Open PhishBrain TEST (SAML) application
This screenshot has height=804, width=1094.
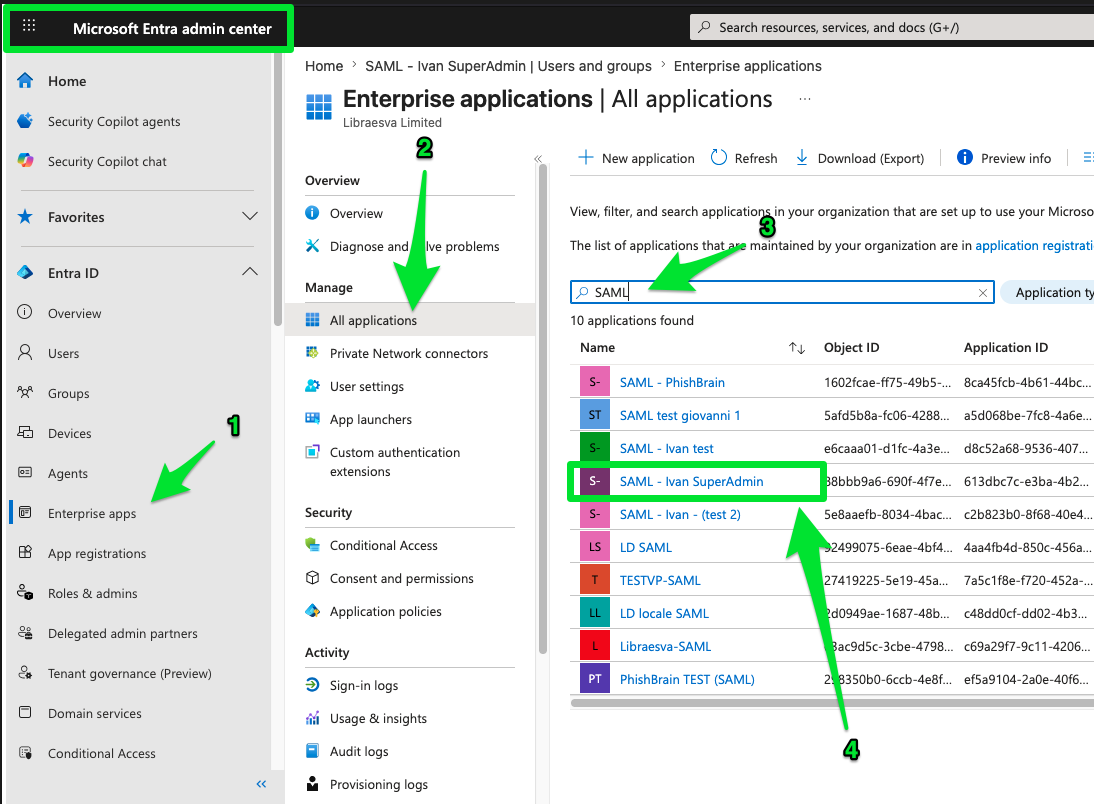tap(687, 679)
